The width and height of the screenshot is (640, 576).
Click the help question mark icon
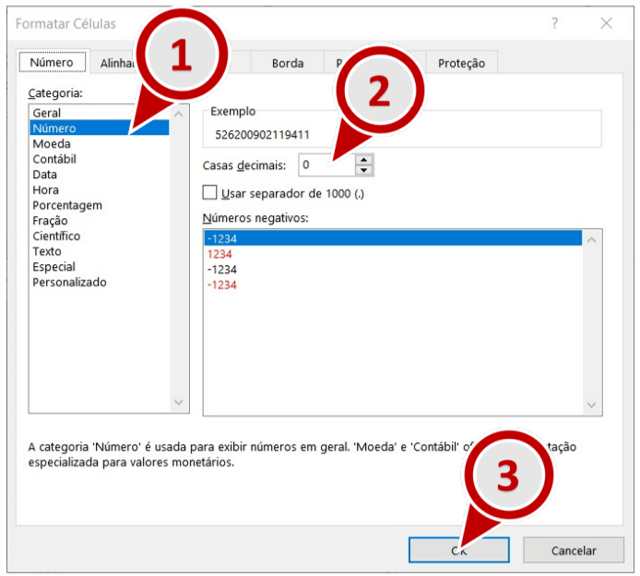coord(555,23)
